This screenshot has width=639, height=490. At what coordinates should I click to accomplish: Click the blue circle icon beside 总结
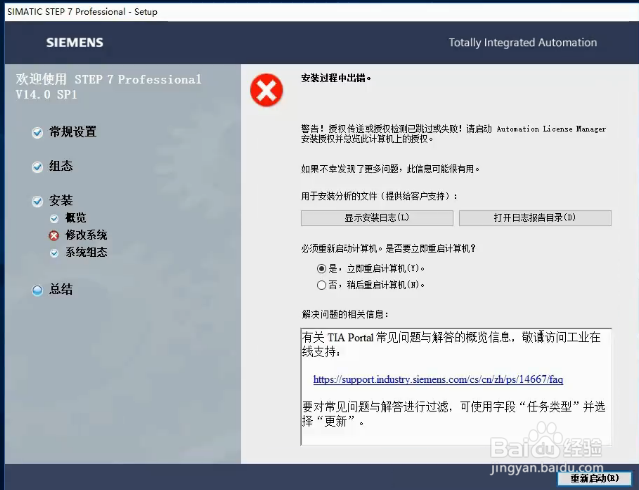[x=37, y=290]
